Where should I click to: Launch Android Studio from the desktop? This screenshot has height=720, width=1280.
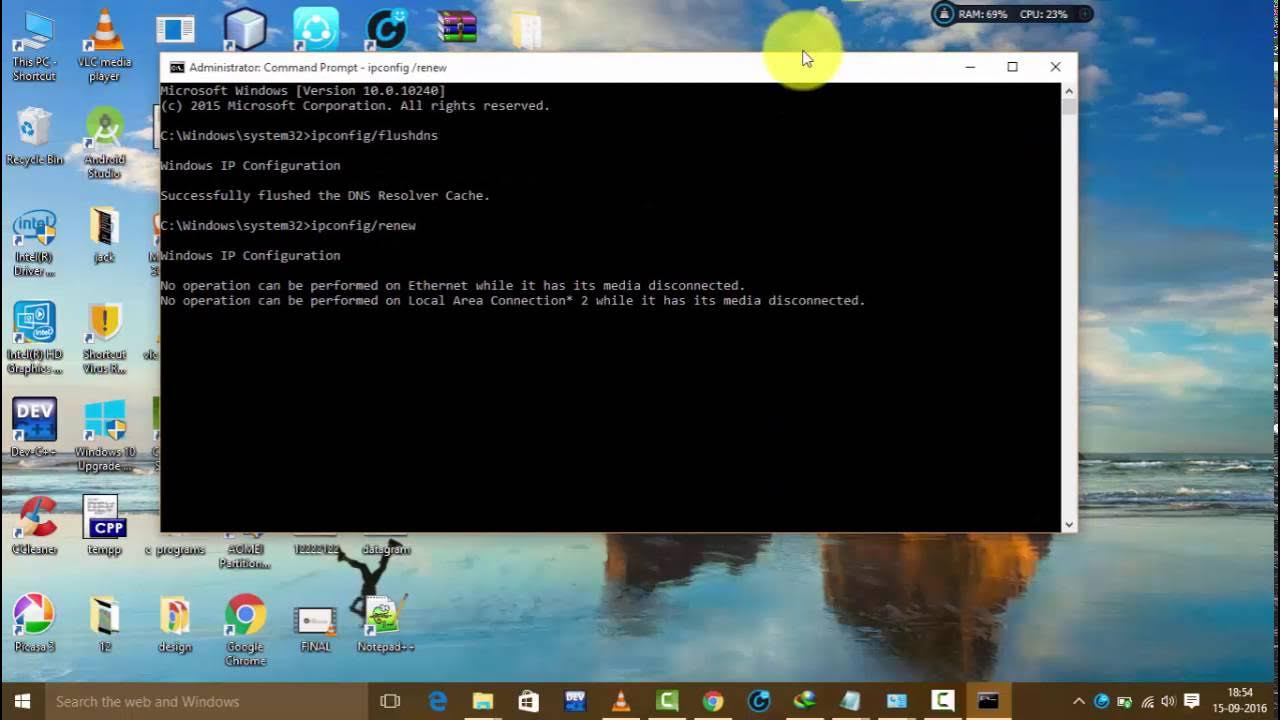pyautogui.click(x=104, y=143)
